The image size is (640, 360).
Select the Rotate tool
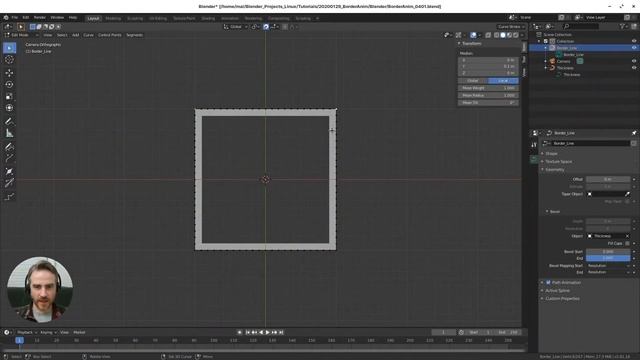pos(9,84)
